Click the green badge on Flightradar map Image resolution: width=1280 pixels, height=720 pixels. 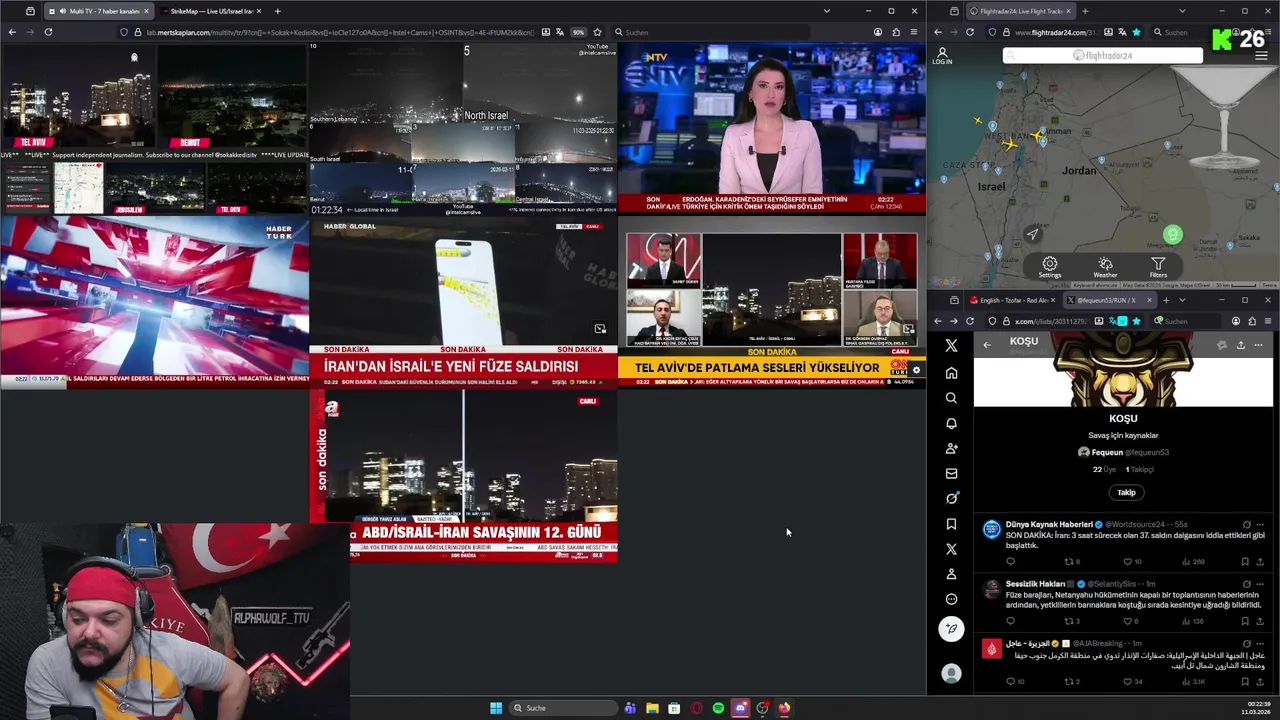tap(1173, 235)
